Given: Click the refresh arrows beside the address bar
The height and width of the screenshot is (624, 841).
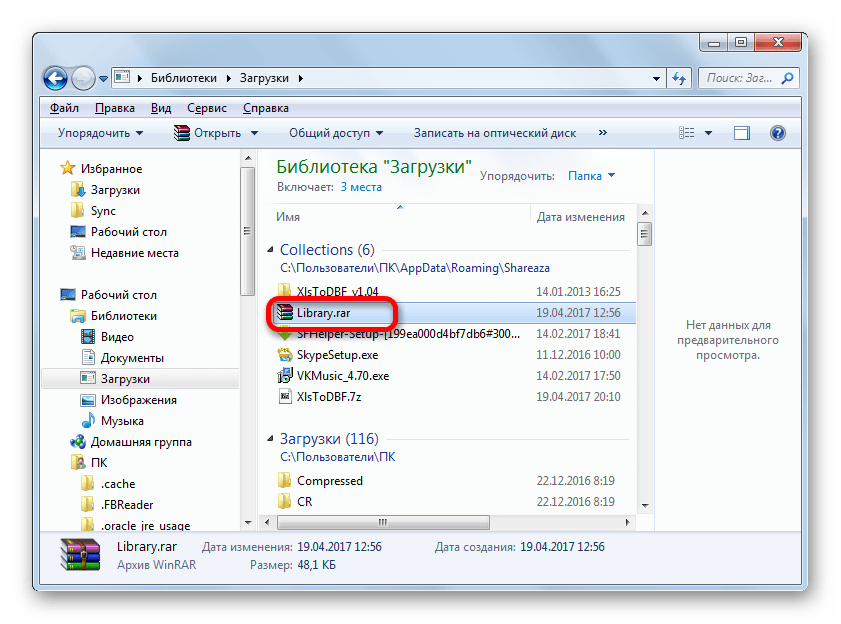Looking at the screenshot, I should [679, 78].
